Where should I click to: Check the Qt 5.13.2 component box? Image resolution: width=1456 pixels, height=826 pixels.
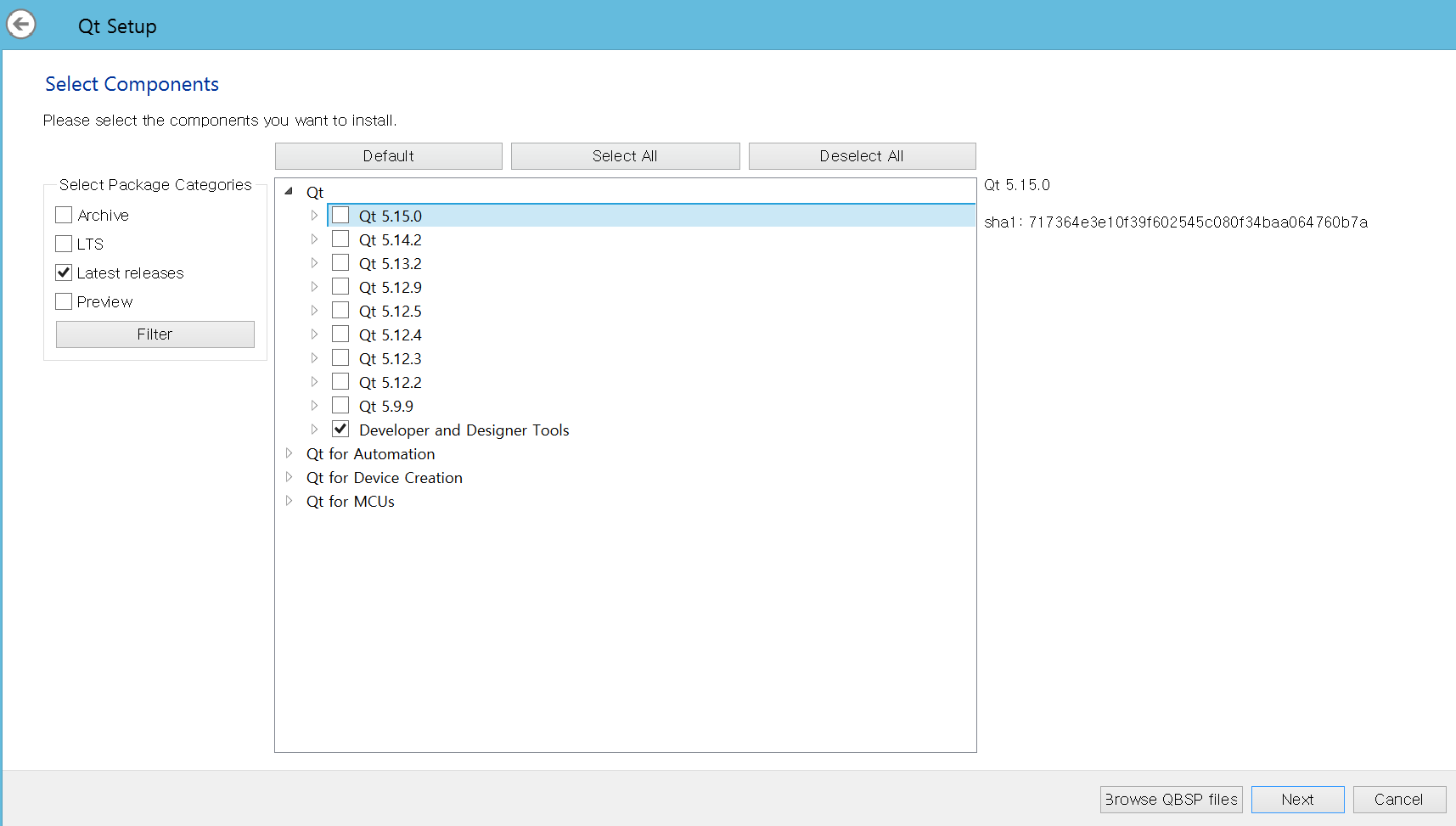340,262
